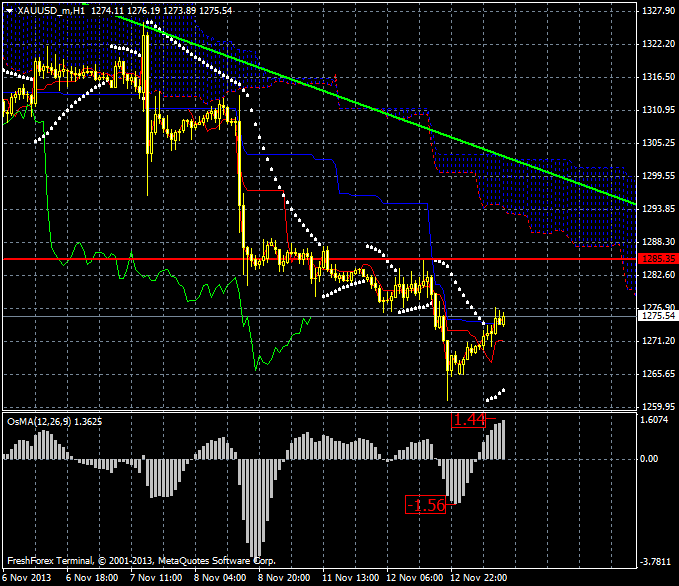
Task: Click the 0.00 level on OsMA scale
Action: coord(650,459)
